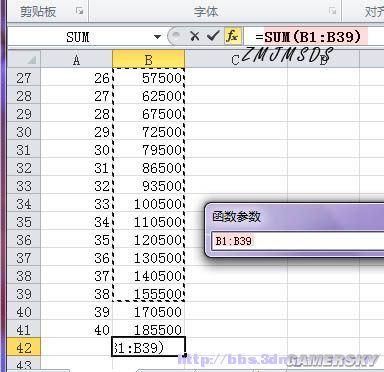Viewport: 384px width, 372px height.
Task: Select row 41 header
Action: click(24, 330)
